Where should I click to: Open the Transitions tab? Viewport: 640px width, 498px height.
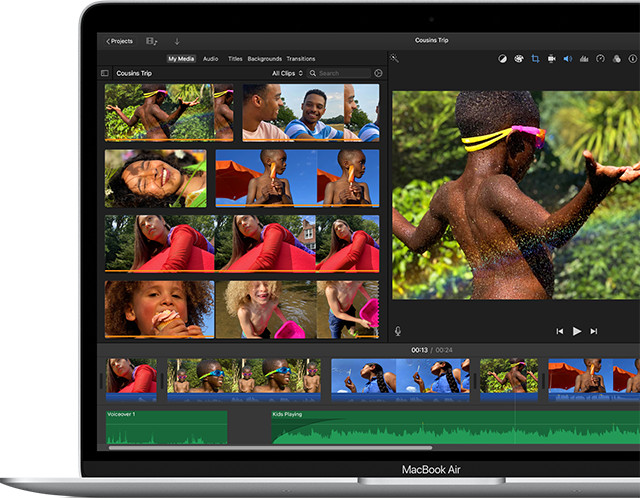(x=301, y=59)
